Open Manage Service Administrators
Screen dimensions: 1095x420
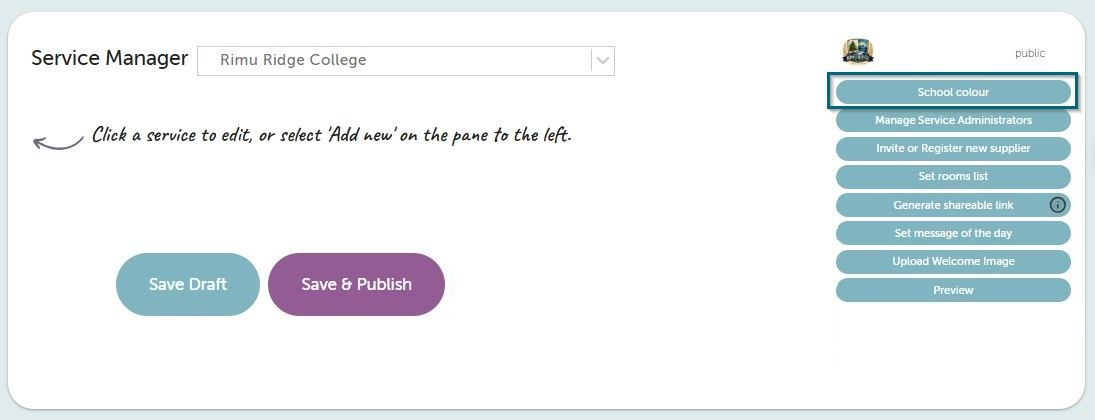point(953,120)
